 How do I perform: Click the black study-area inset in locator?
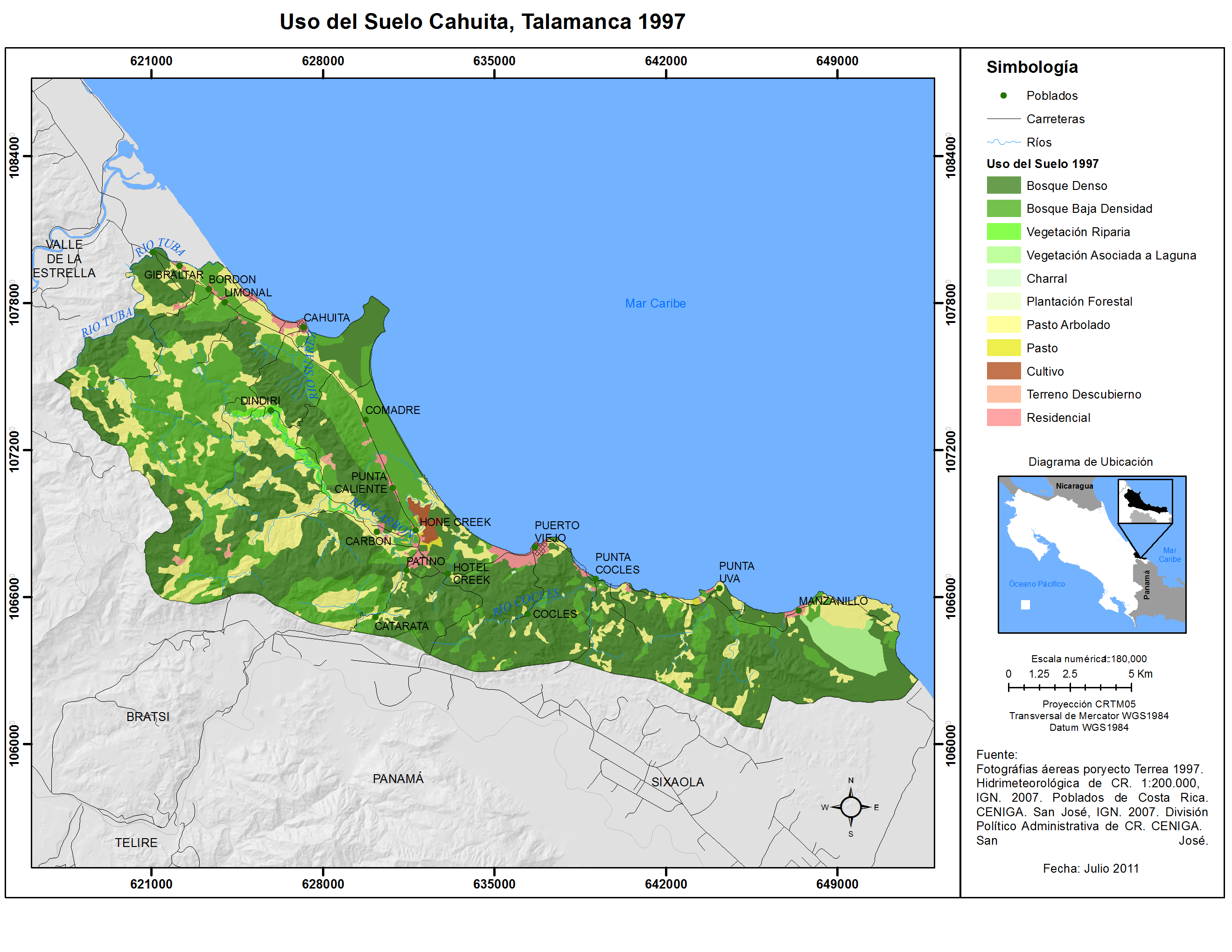1145,501
